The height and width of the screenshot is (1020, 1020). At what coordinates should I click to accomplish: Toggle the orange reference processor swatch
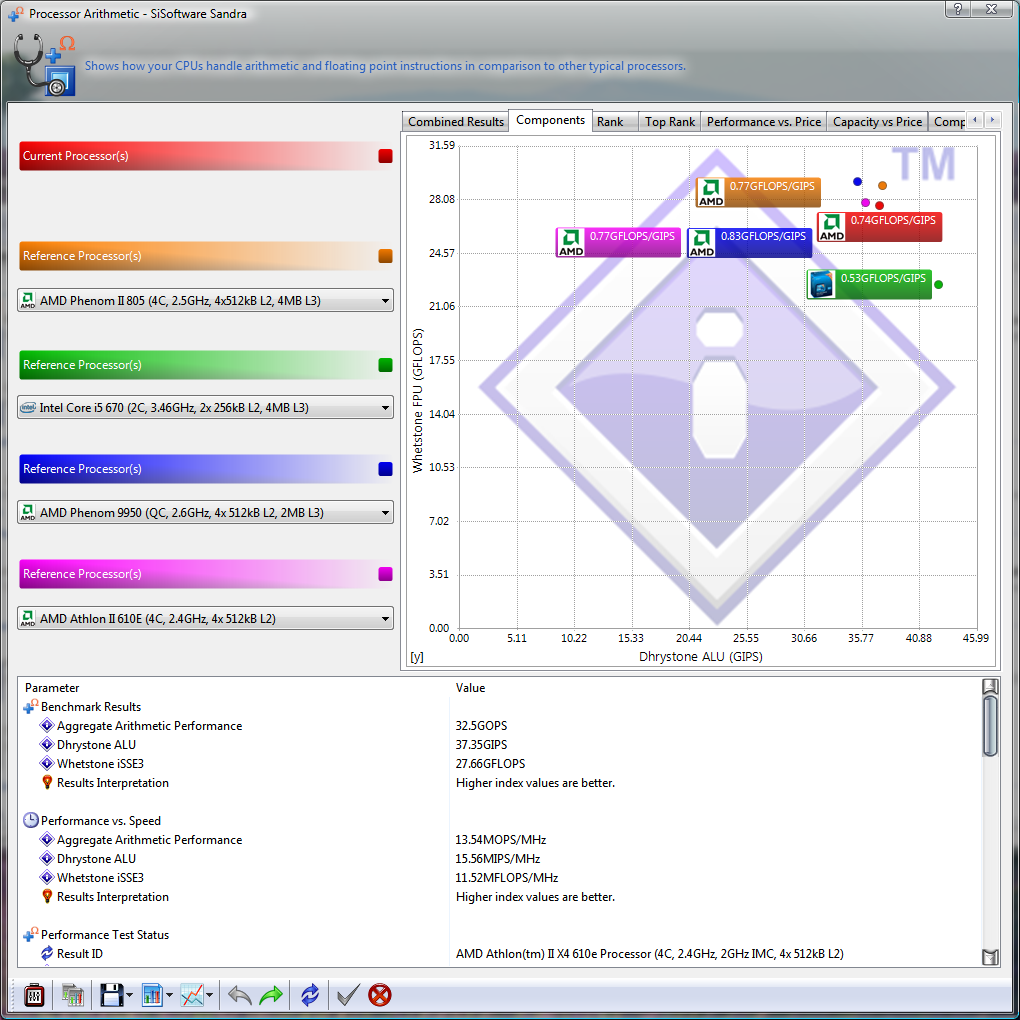386,256
